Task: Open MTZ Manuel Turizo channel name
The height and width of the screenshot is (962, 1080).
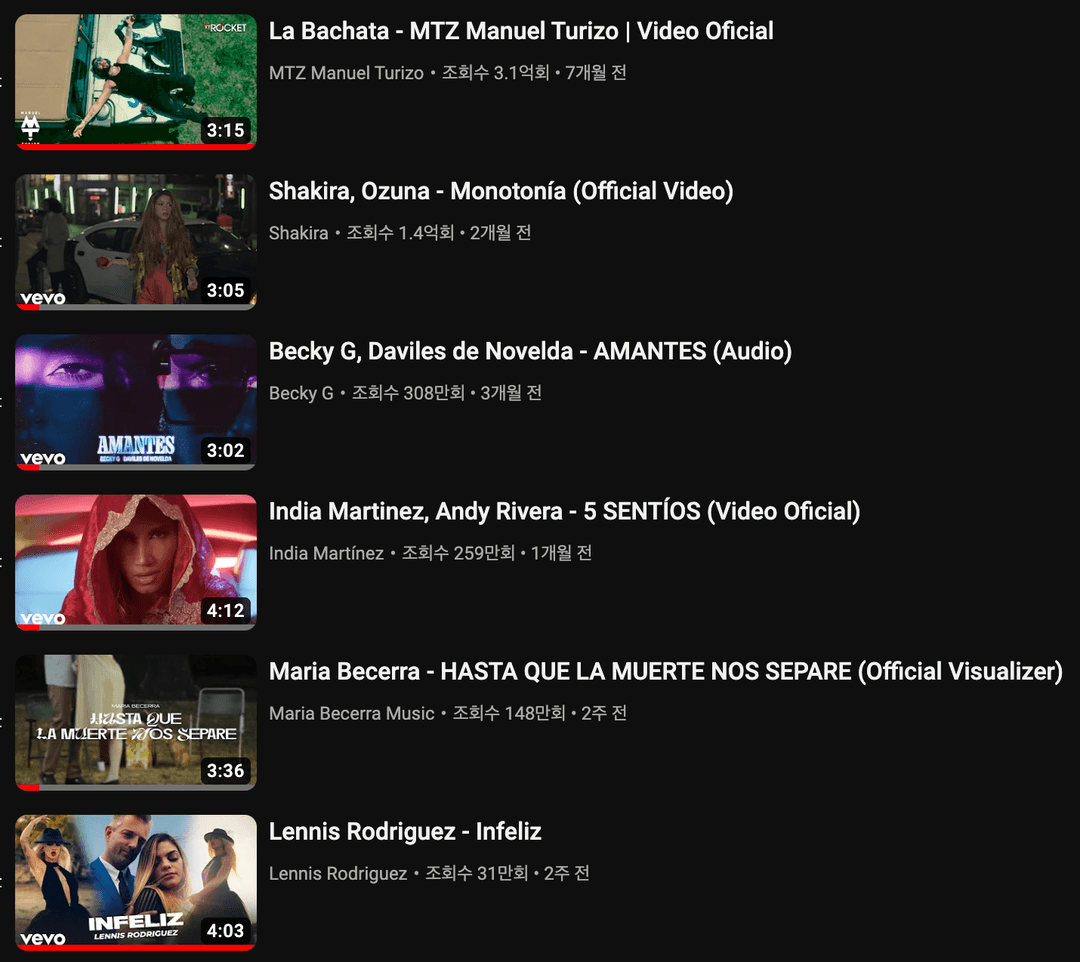Action: click(x=346, y=73)
